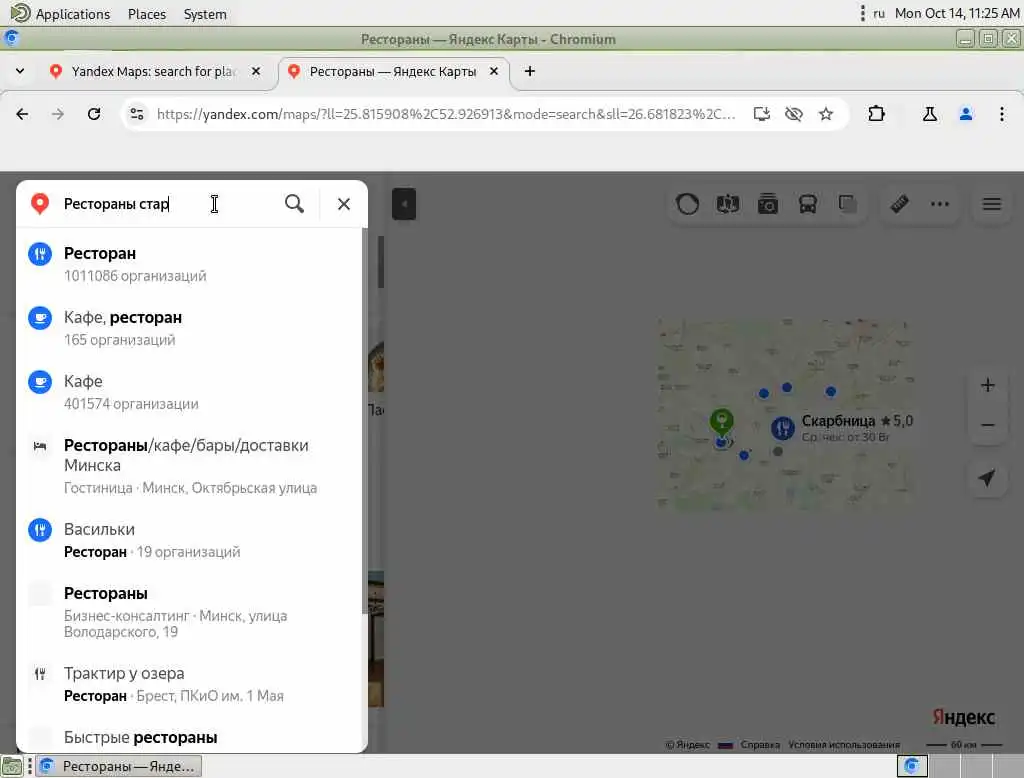Click the my-location arrow button

pos(987,478)
